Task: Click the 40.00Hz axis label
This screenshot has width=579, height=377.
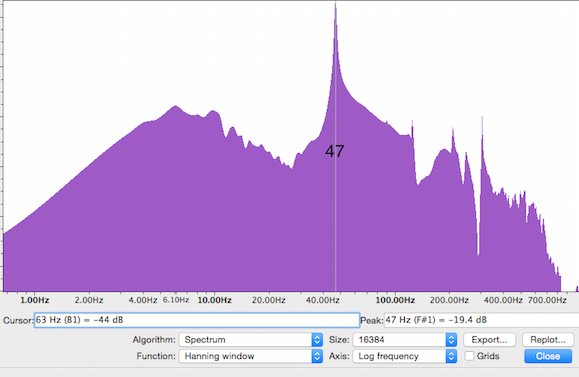Action: (x=323, y=300)
